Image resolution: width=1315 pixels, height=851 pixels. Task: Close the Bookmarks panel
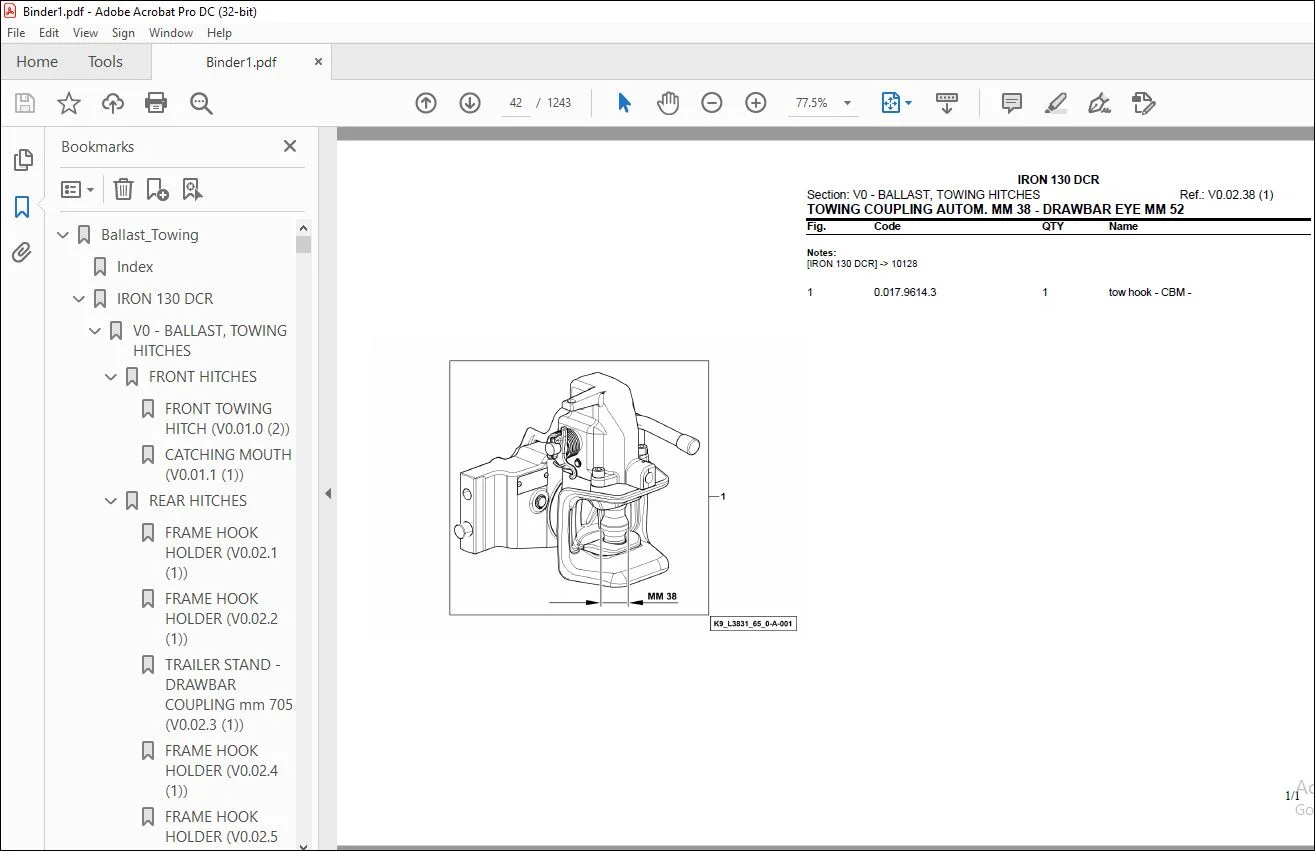290,147
